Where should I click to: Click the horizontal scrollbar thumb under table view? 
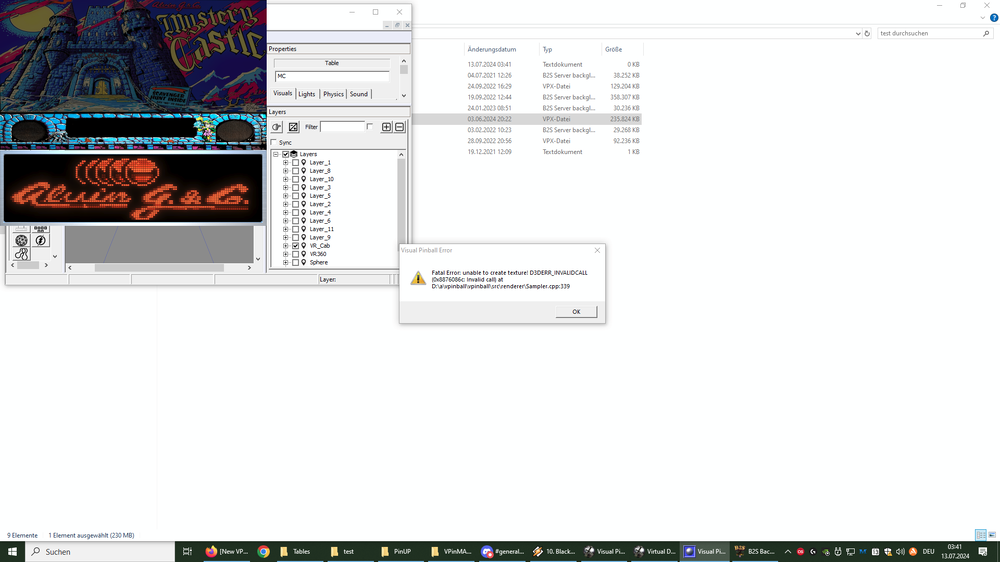pyautogui.click(x=159, y=268)
